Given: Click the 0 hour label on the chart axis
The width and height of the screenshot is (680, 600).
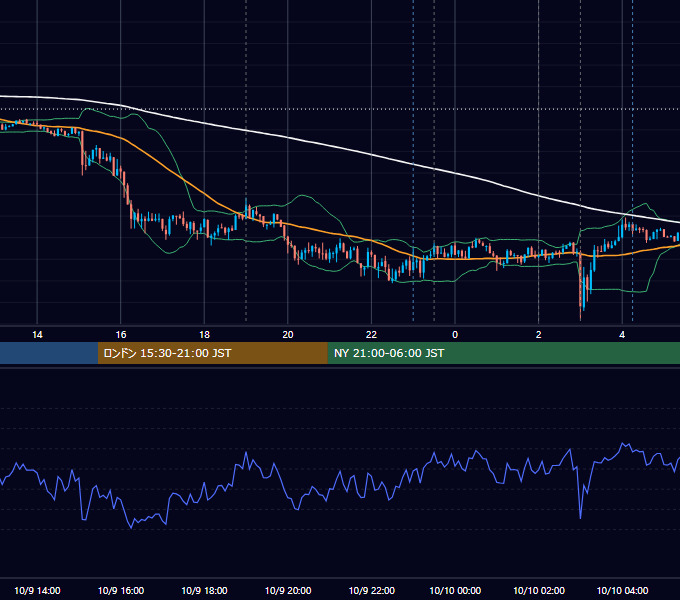Looking at the screenshot, I should 455,335.
